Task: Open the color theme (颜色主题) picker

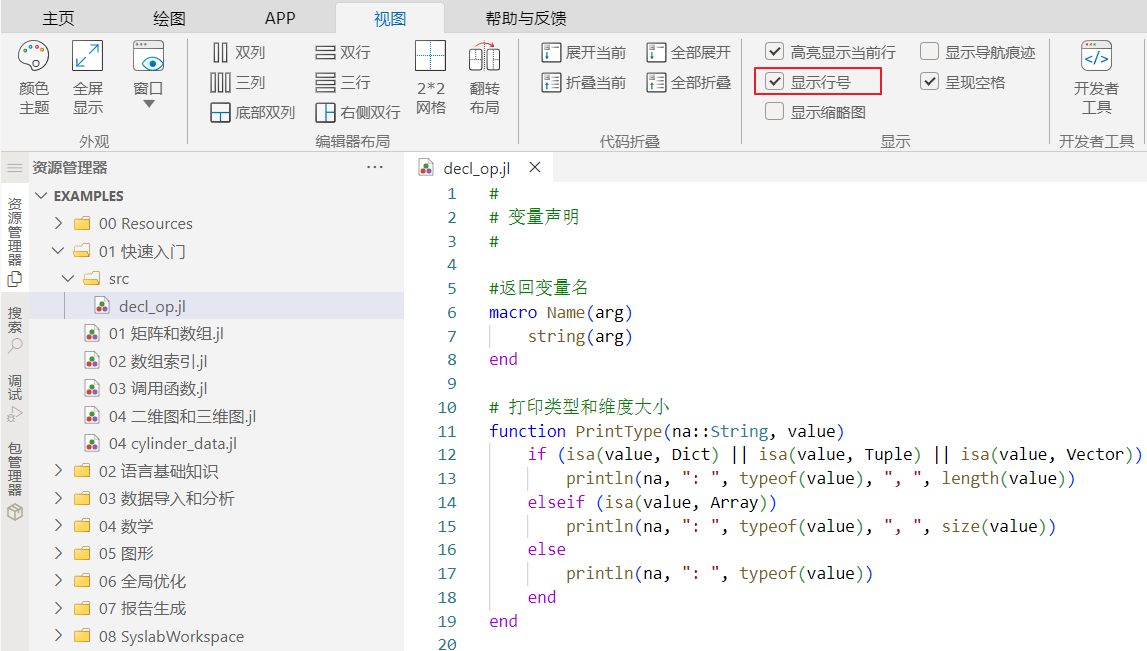Action: (x=34, y=76)
